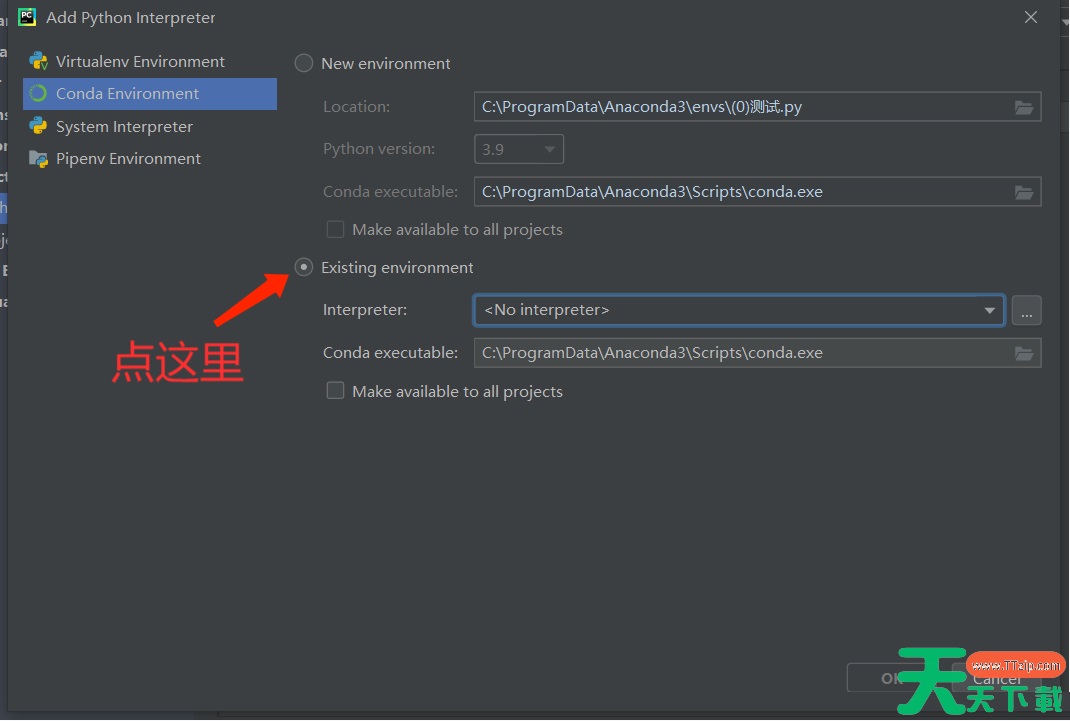Select Virtualenv Environment in the sidebar
This screenshot has height=721, width=1070.
149,61
